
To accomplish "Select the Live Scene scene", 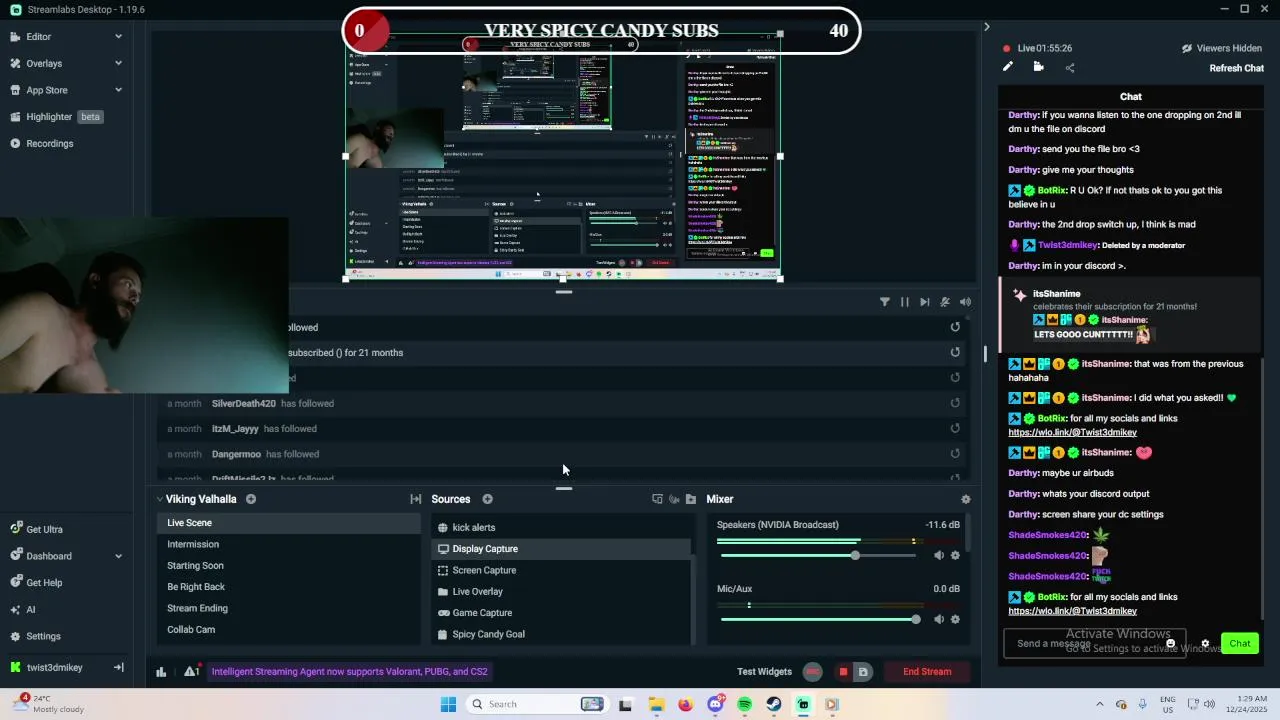I will 291,523.
